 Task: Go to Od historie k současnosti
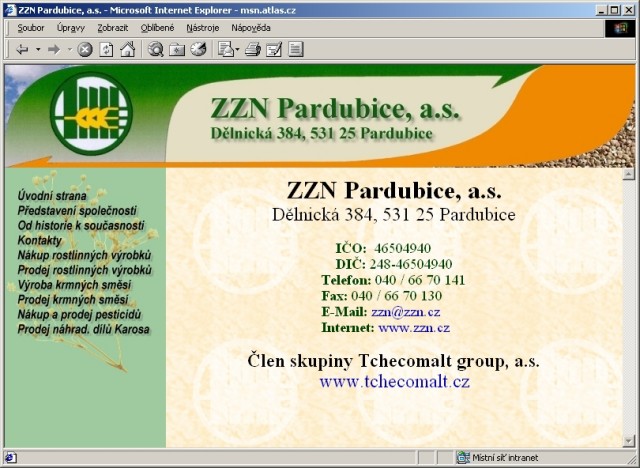pos(81,225)
